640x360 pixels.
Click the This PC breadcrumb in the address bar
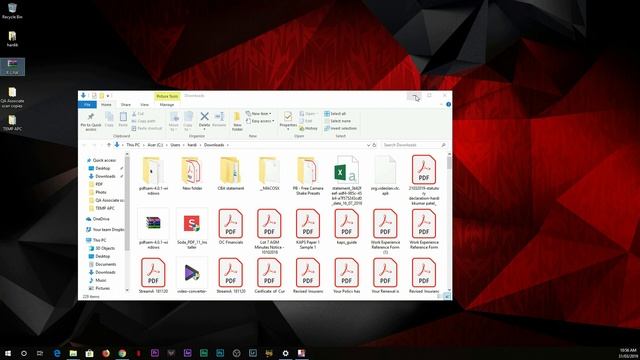133,145
